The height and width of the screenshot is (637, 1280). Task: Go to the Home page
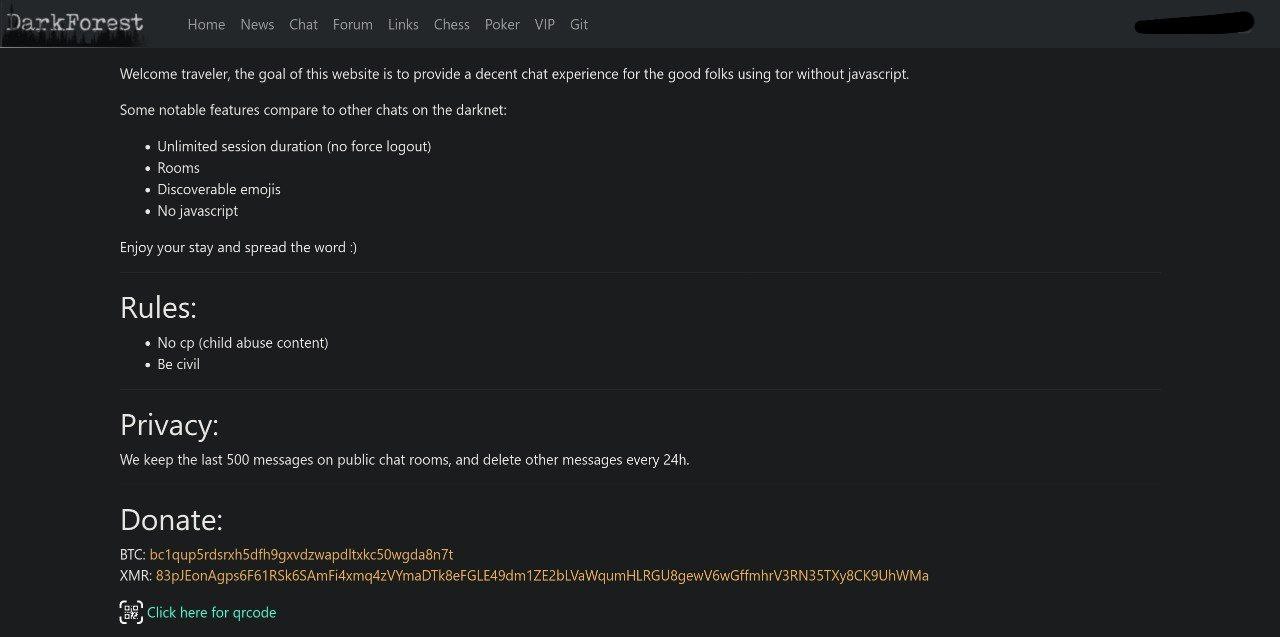click(x=206, y=24)
